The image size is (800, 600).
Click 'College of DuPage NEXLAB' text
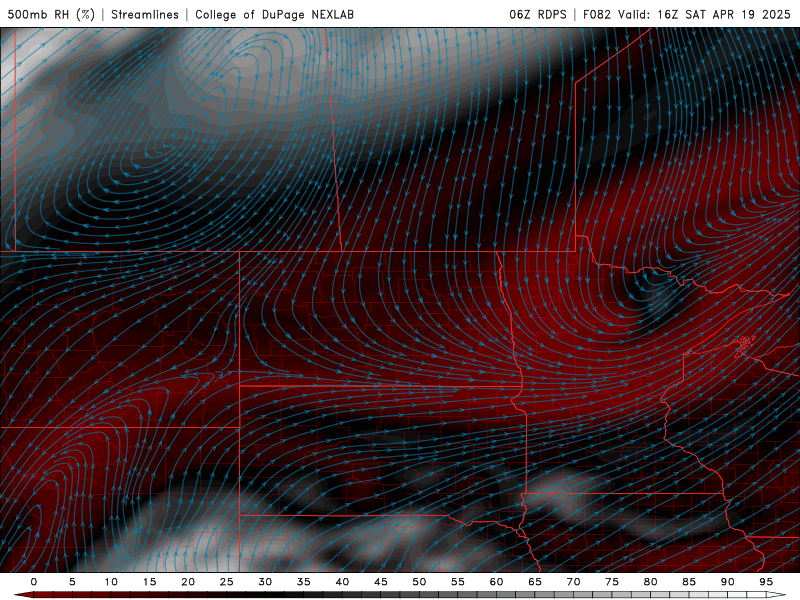pyautogui.click(x=274, y=14)
